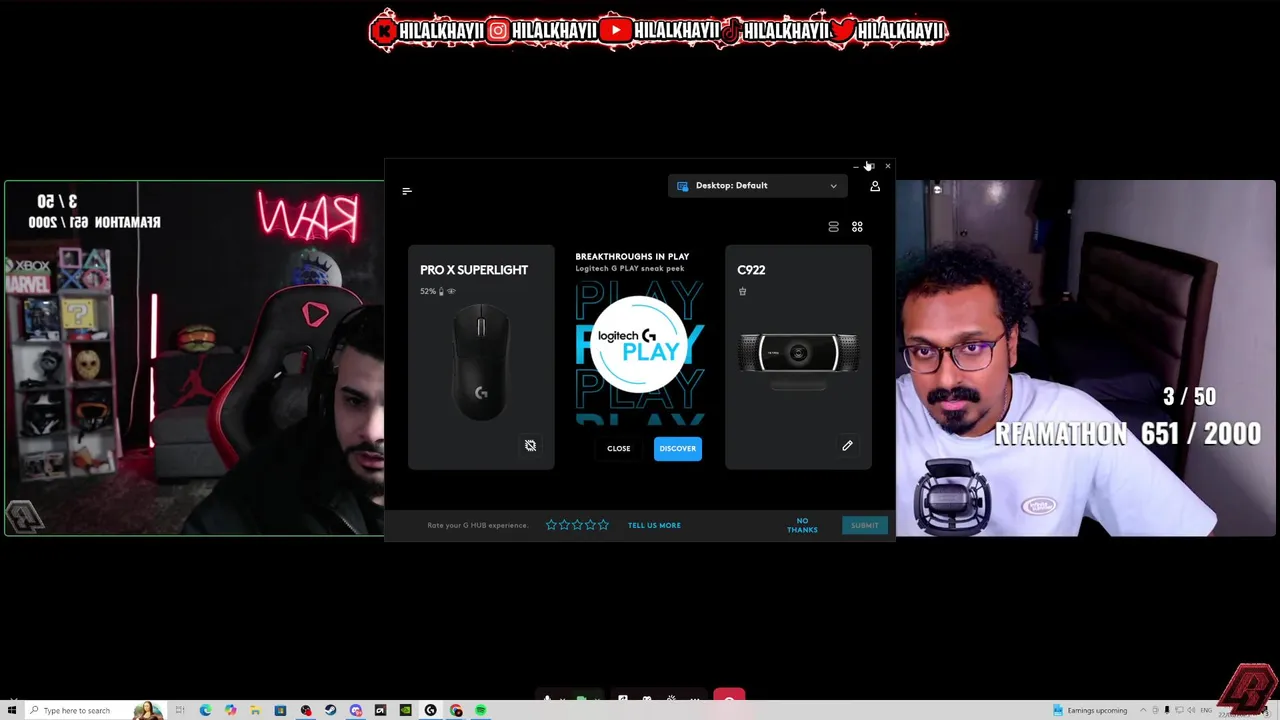Open the Windows Start menu
Image resolution: width=1280 pixels, height=720 pixels.
tap(12, 710)
